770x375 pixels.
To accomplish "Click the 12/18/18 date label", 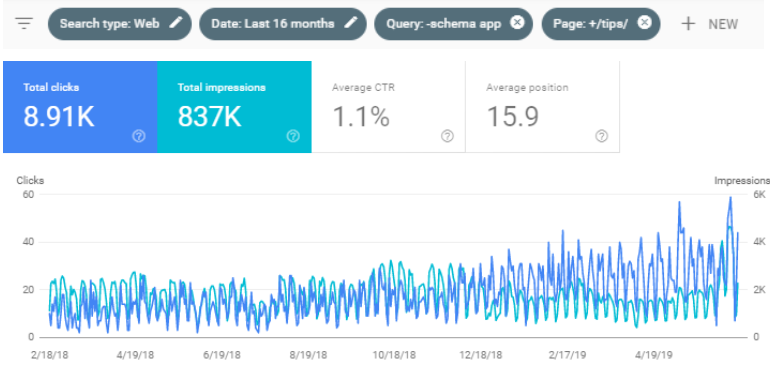I will tap(482, 355).
